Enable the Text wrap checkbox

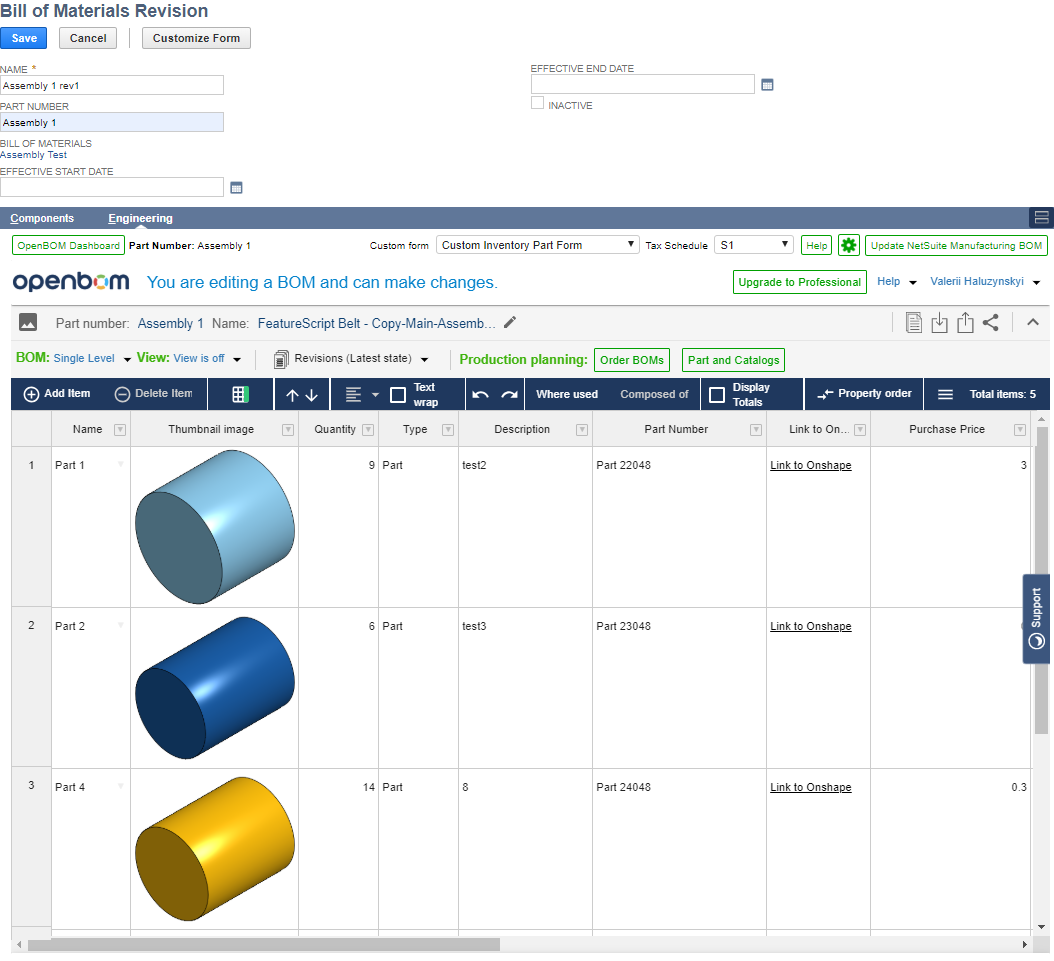point(398,394)
